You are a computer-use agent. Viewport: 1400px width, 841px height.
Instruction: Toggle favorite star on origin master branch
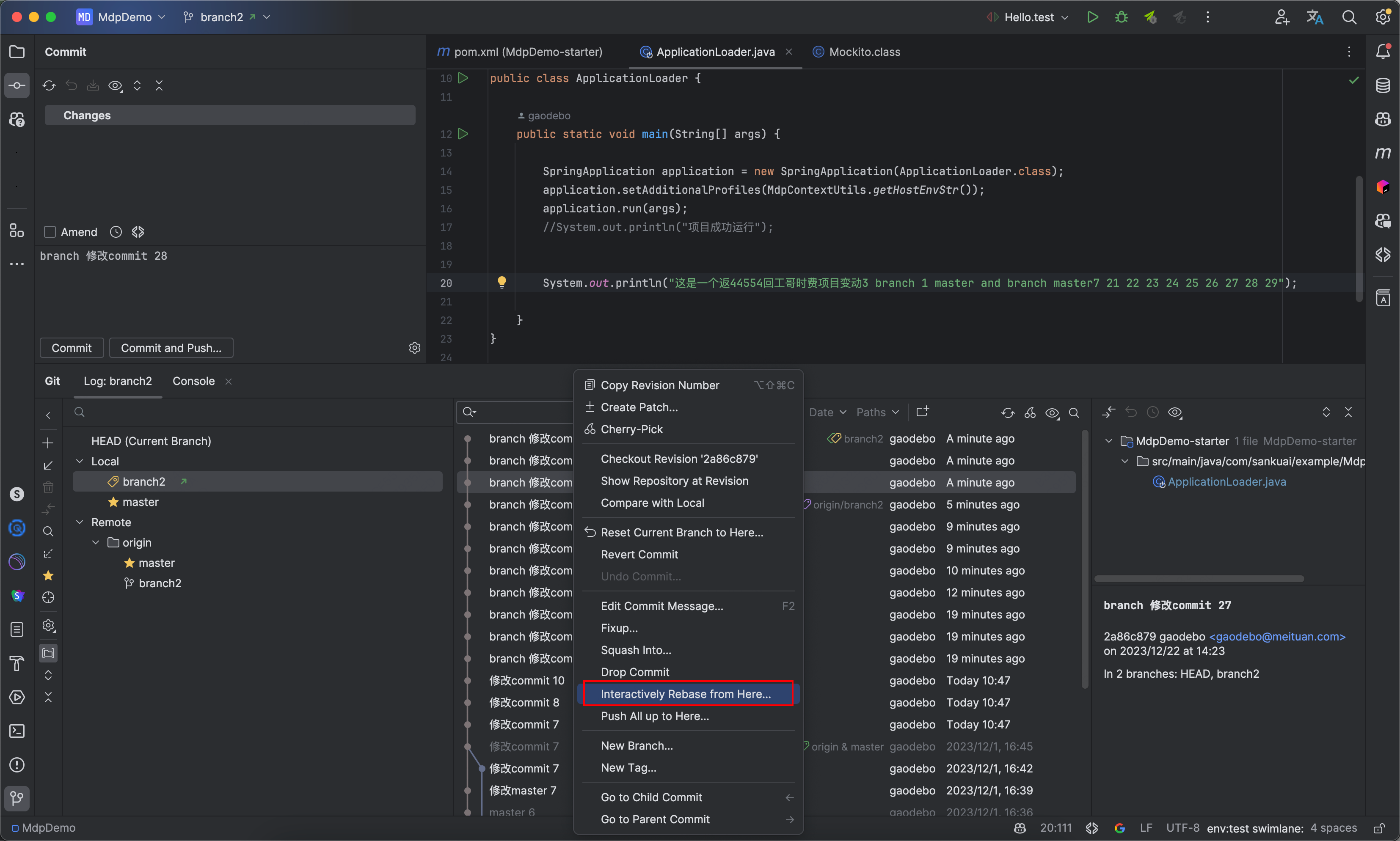129,563
